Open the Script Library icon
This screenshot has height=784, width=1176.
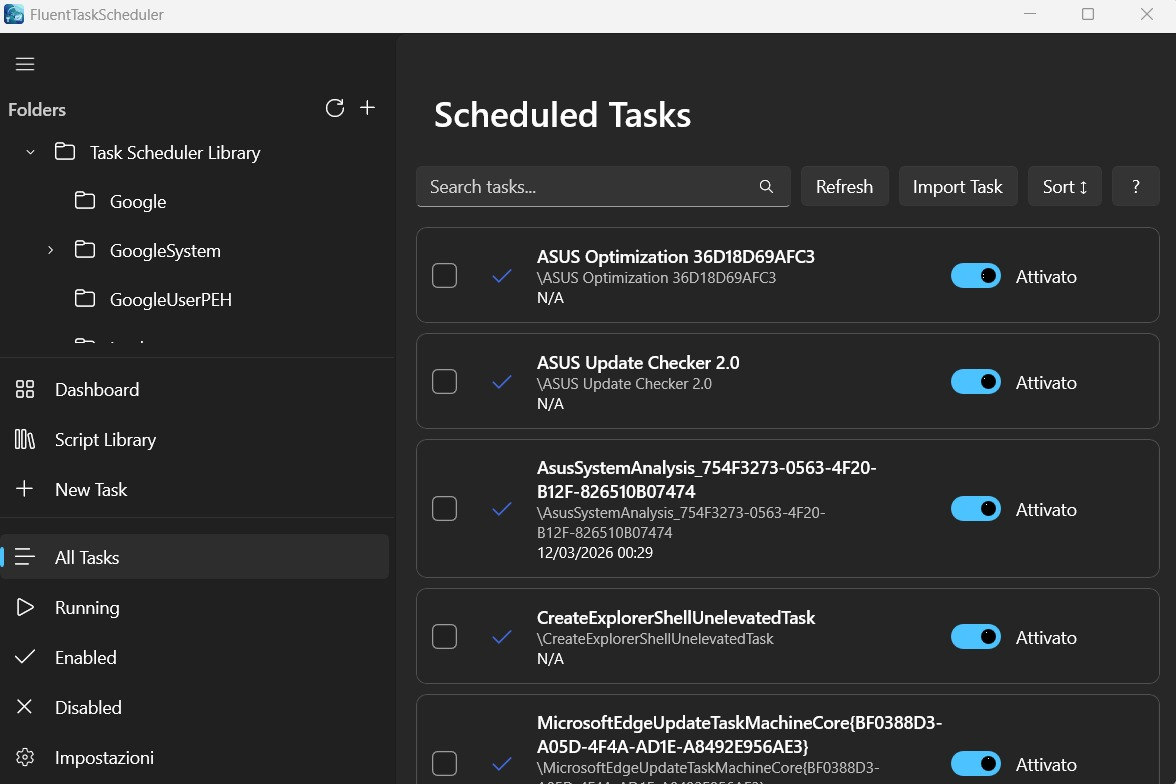[x=24, y=440]
